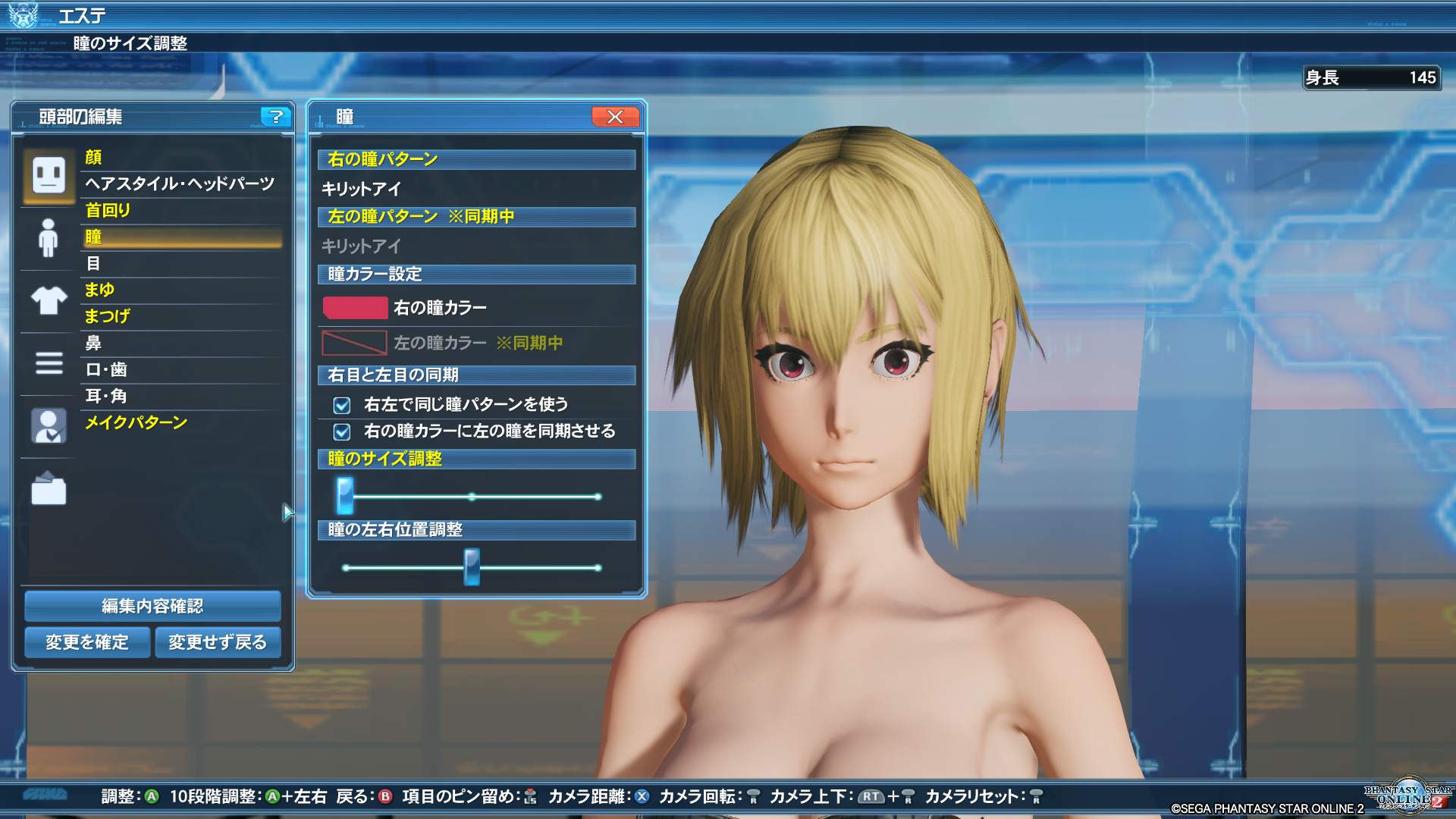Image resolution: width=1456 pixels, height=819 pixels.
Task: Select 目 in head edit list
Action: pos(93,263)
